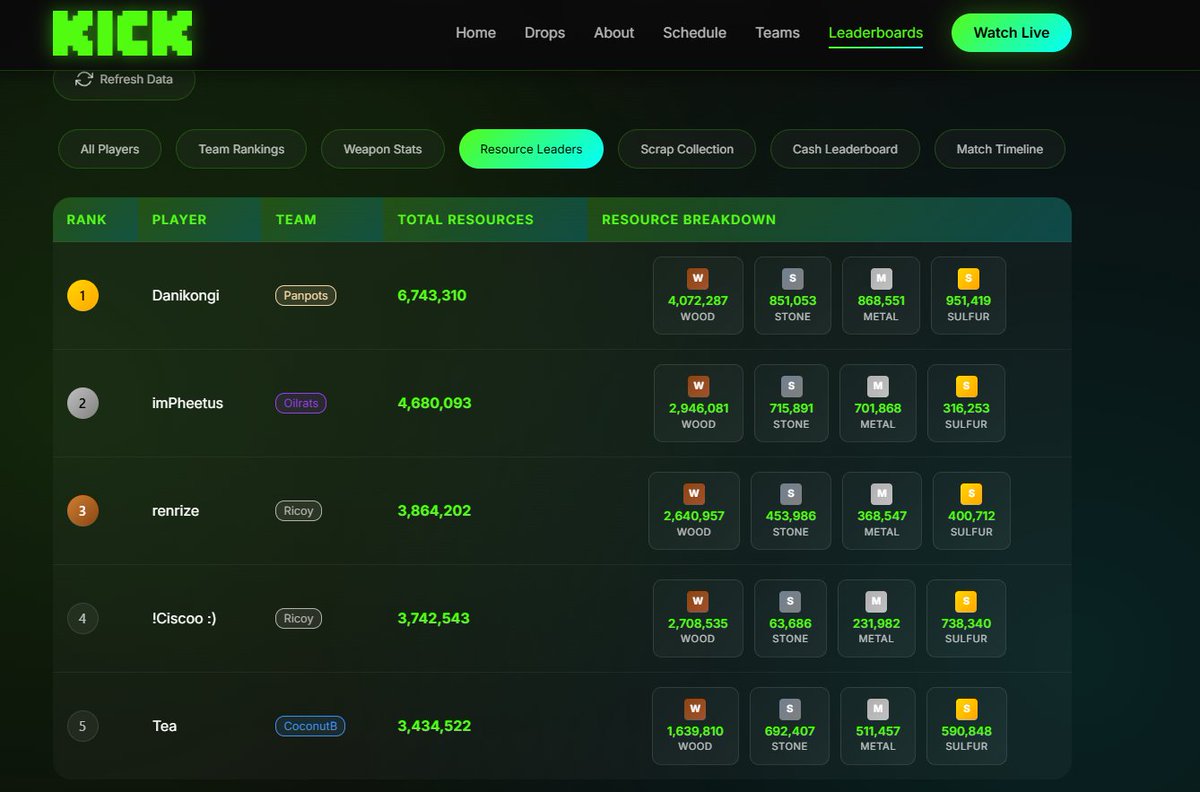
Task: Click renrize's sulfur S icon
Action: click(971, 494)
